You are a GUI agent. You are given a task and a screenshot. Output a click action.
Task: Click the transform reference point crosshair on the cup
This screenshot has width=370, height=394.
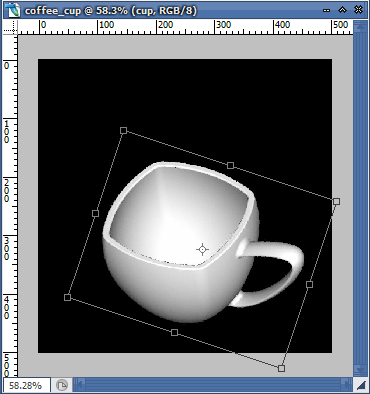point(202,249)
